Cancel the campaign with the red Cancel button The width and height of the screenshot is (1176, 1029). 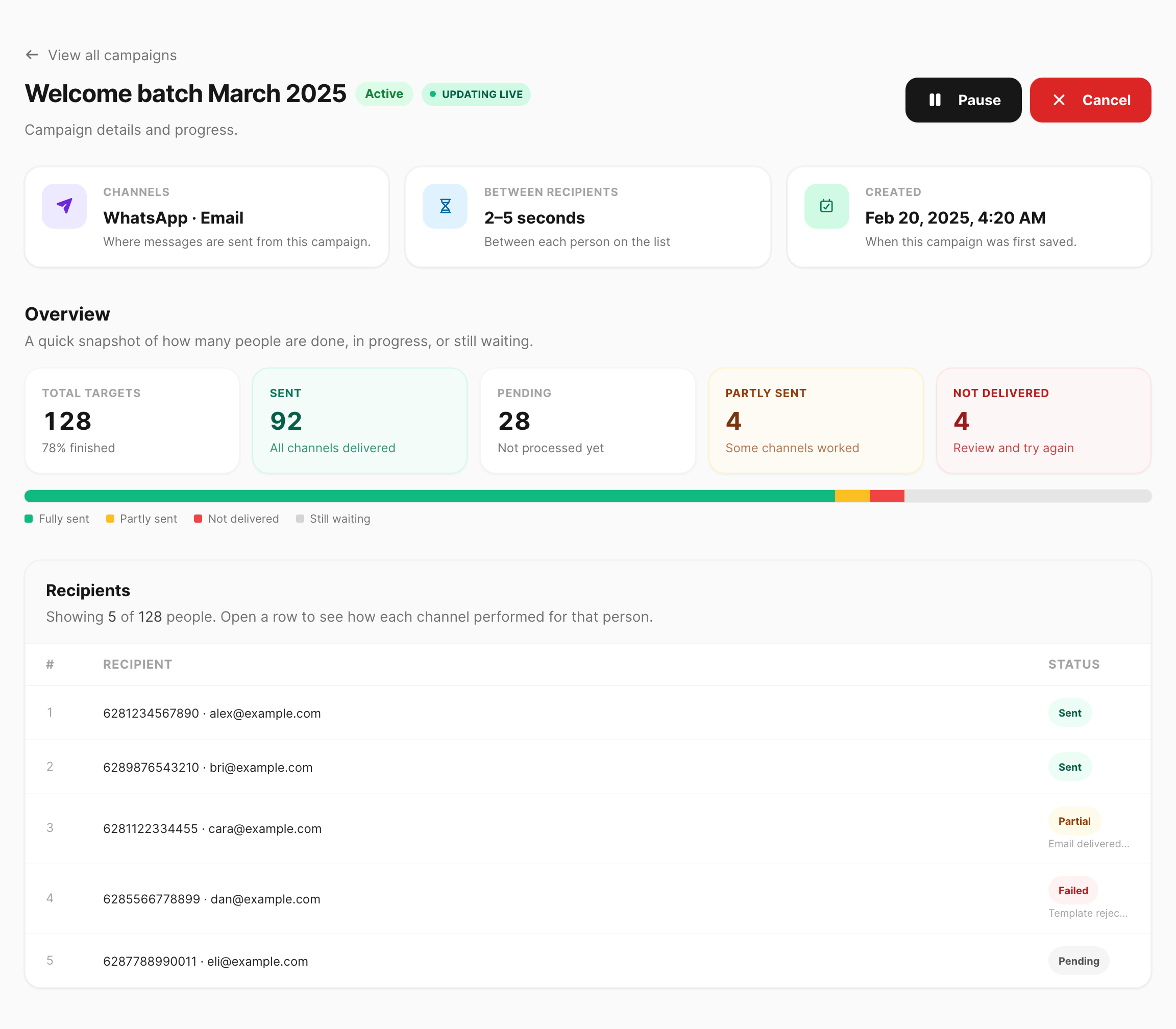click(x=1090, y=100)
